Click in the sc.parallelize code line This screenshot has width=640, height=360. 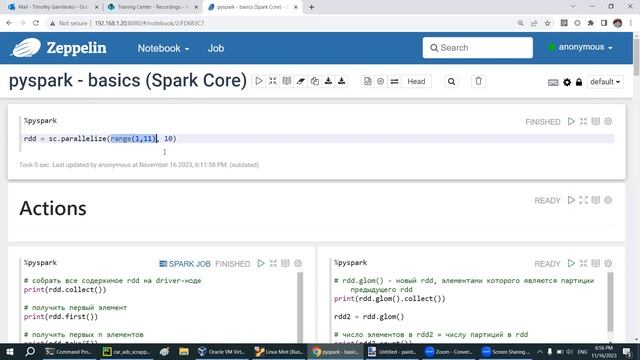pyautogui.click(x=100, y=139)
